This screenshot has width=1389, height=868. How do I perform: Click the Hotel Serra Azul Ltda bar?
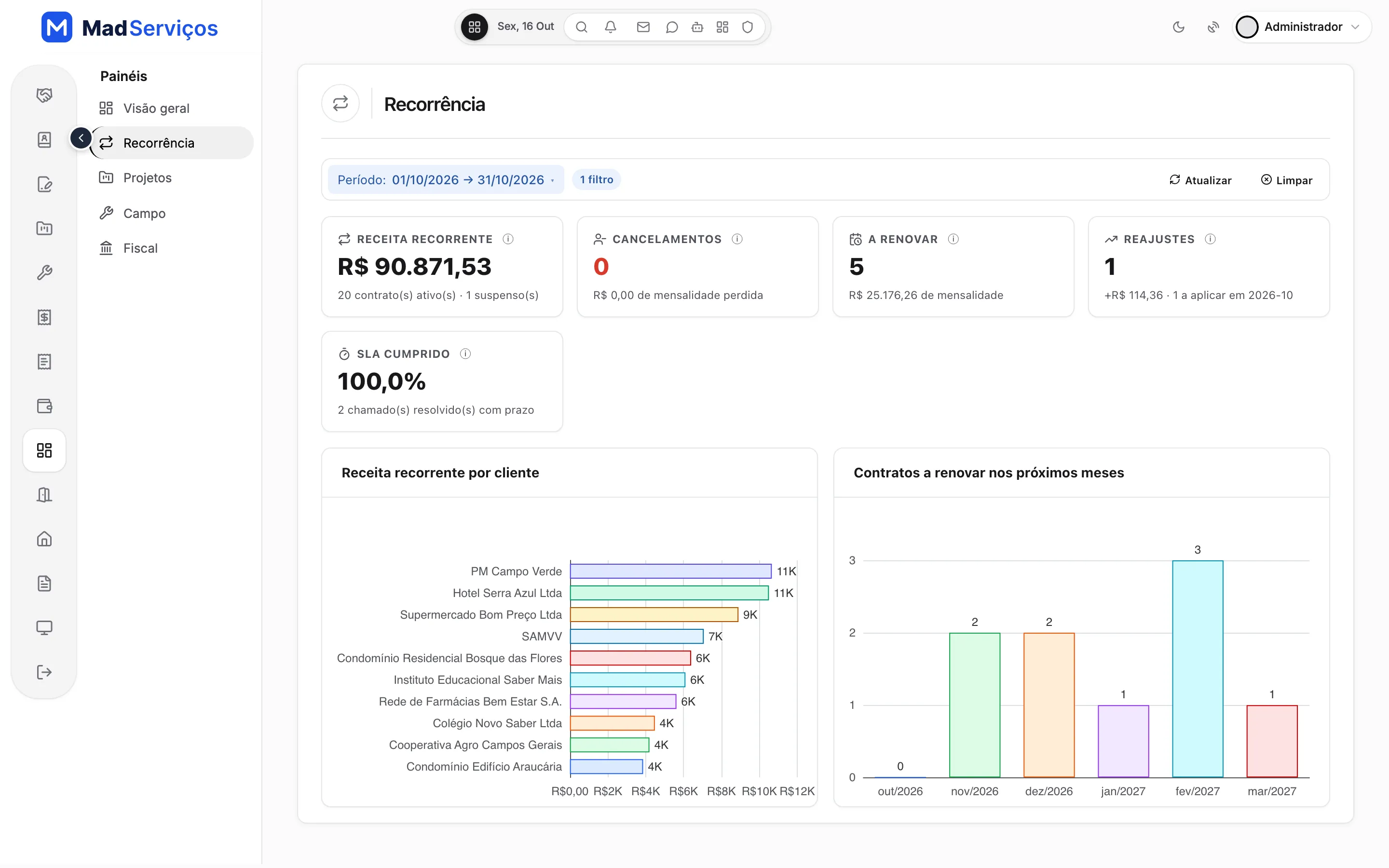669,593
